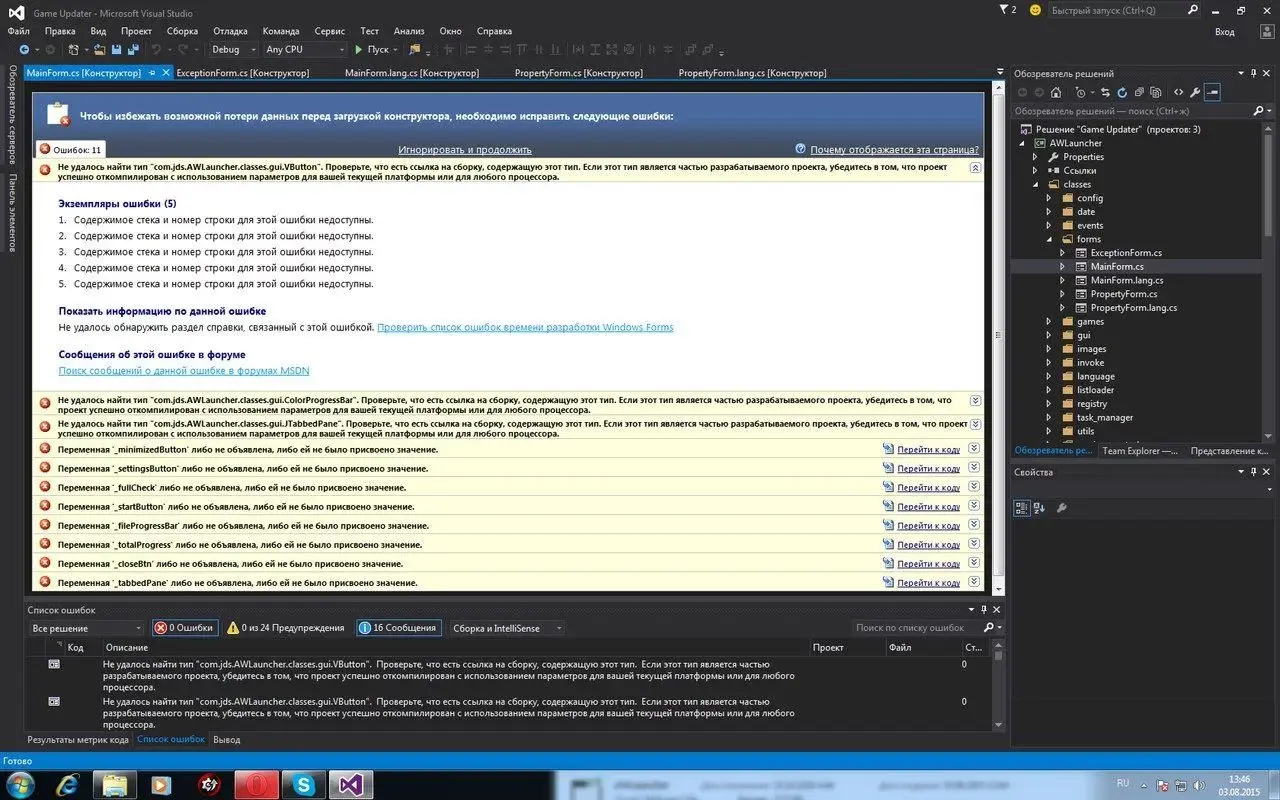Open Skype from the Windows taskbar
The height and width of the screenshot is (800, 1280).
click(301, 784)
